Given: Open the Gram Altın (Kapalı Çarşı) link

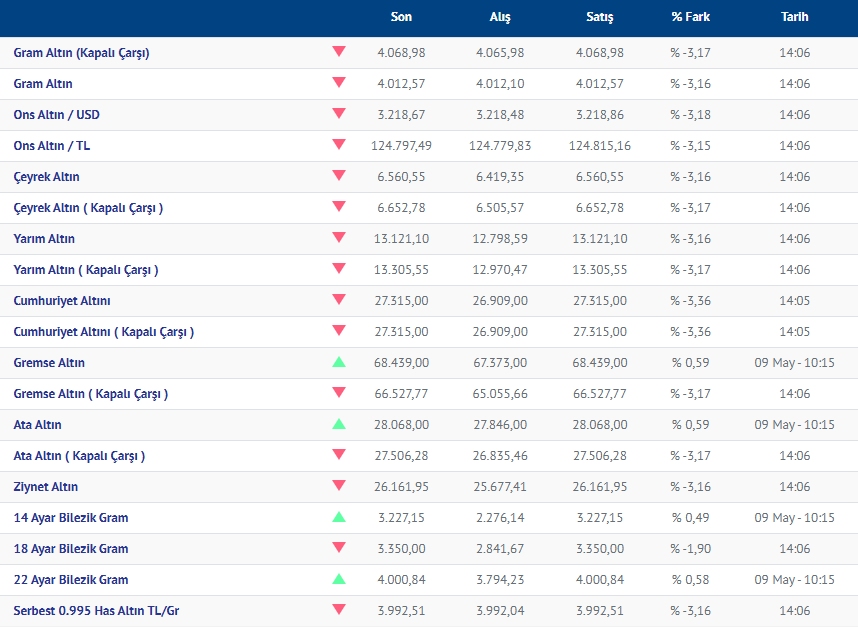Looking at the screenshot, I should (x=82, y=53).
